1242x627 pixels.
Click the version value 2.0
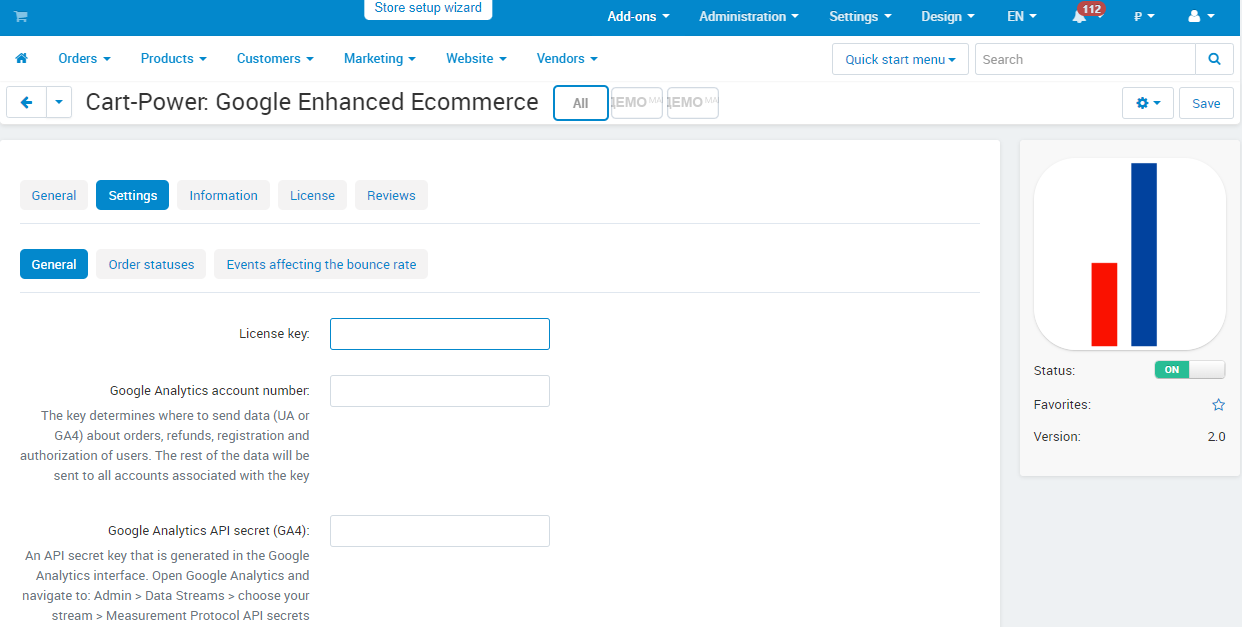[1216, 436]
